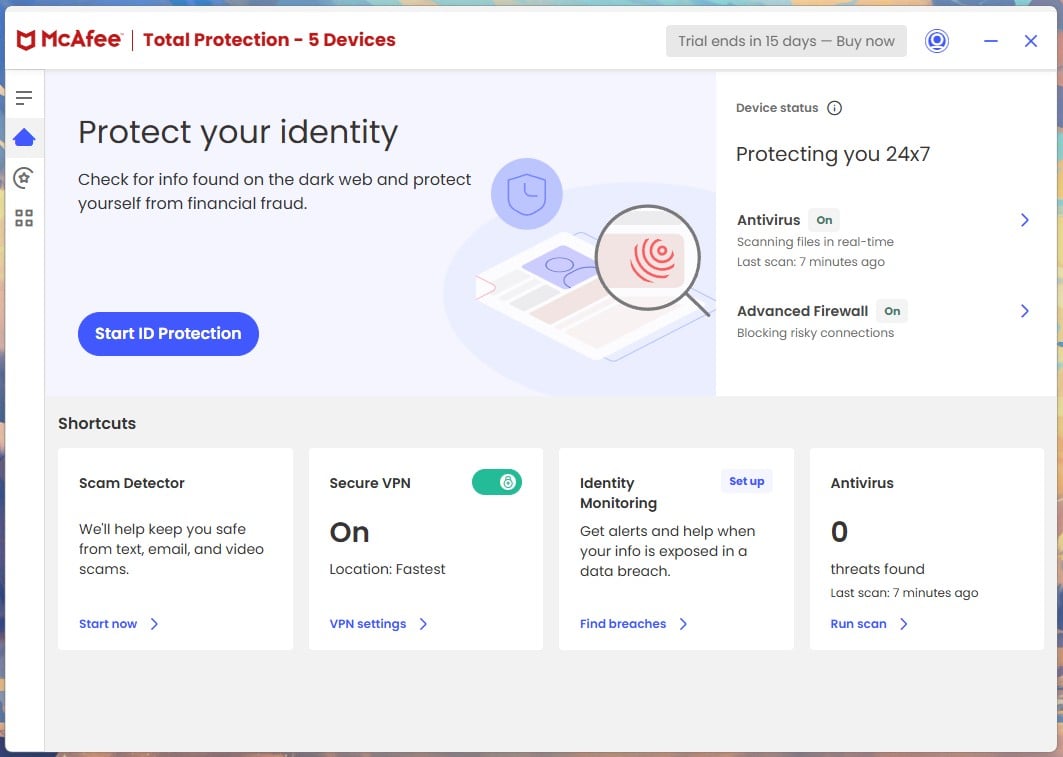
Task: Expand the Advanced Firewall row chevron
Action: coord(1024,311)
